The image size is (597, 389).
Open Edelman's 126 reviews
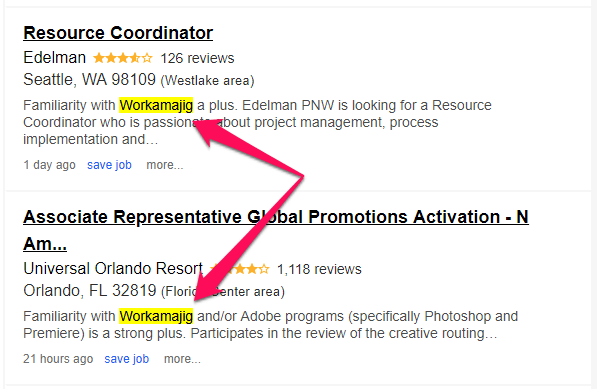197,58
